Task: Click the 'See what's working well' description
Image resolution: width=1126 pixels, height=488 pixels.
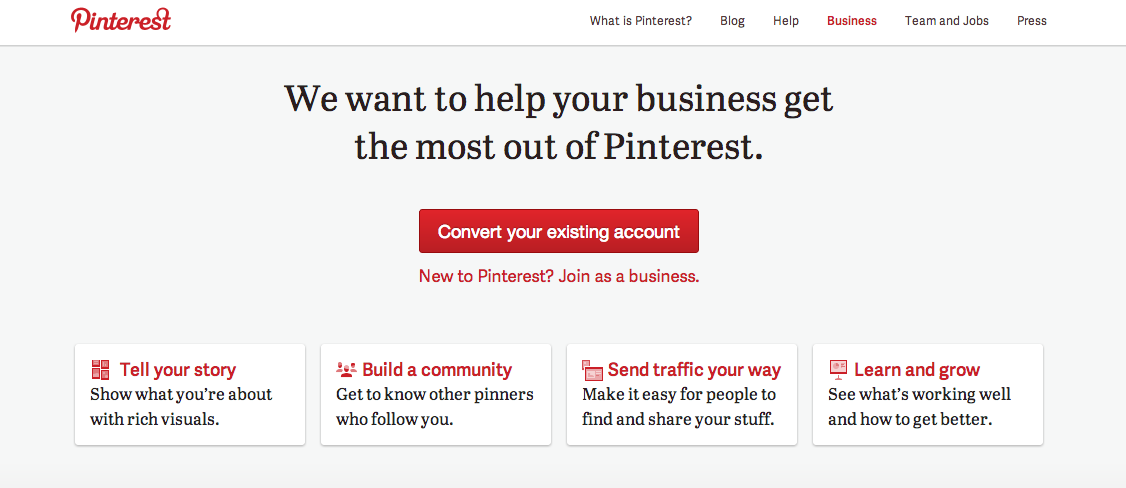Action: click(x=919, y=406)
